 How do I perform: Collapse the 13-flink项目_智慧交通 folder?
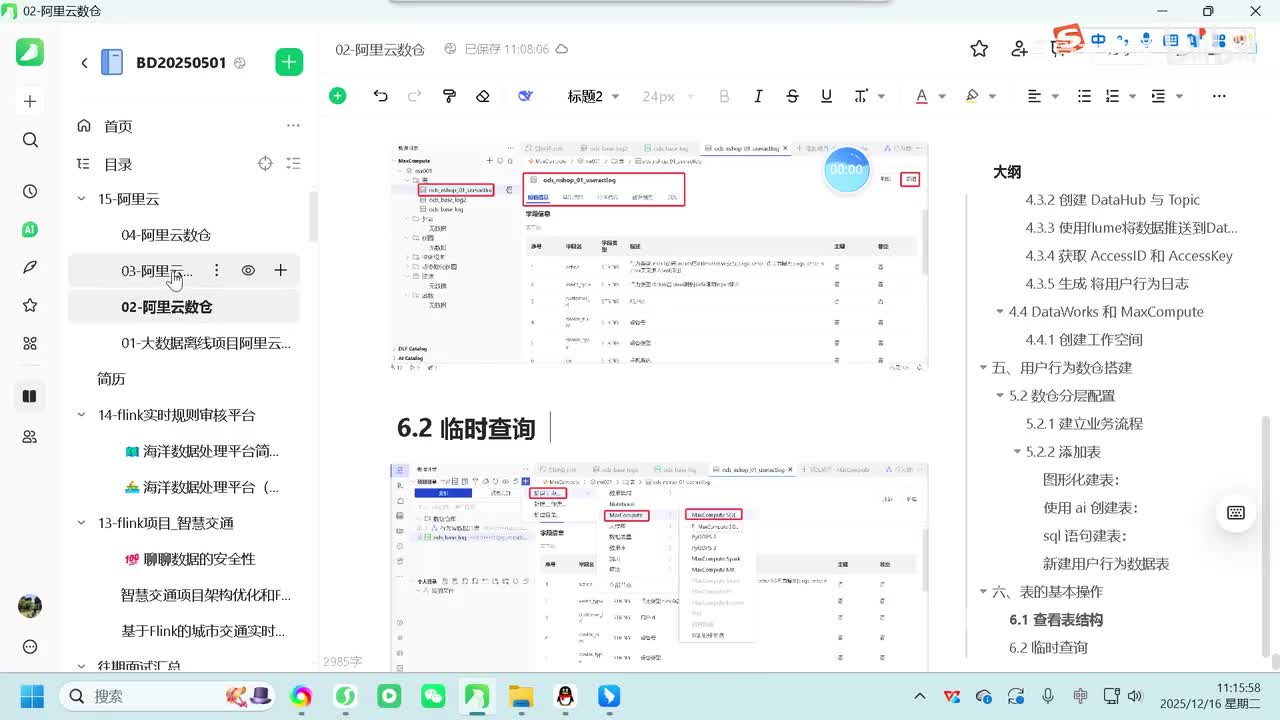point(82,523)
